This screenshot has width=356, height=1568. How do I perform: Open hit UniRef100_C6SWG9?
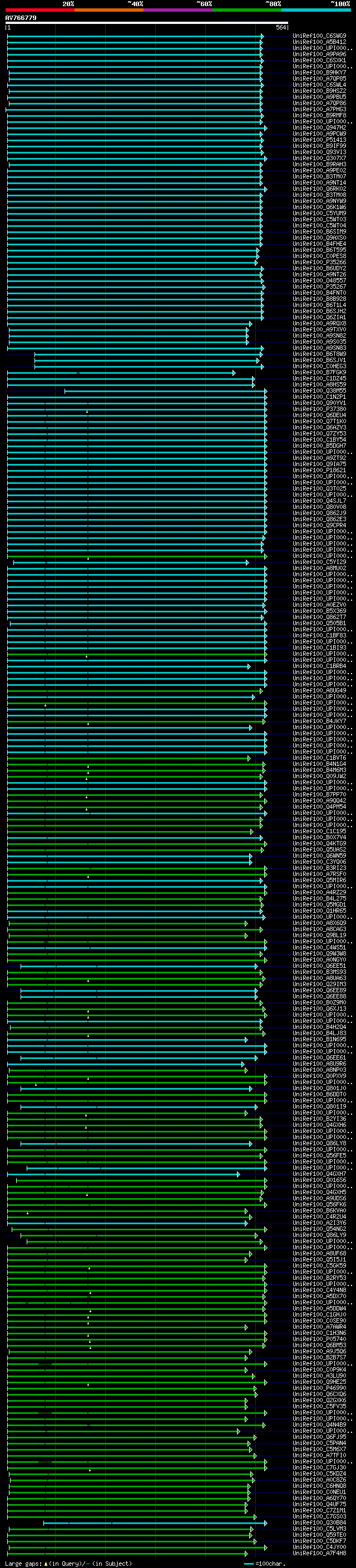[319, 36]
